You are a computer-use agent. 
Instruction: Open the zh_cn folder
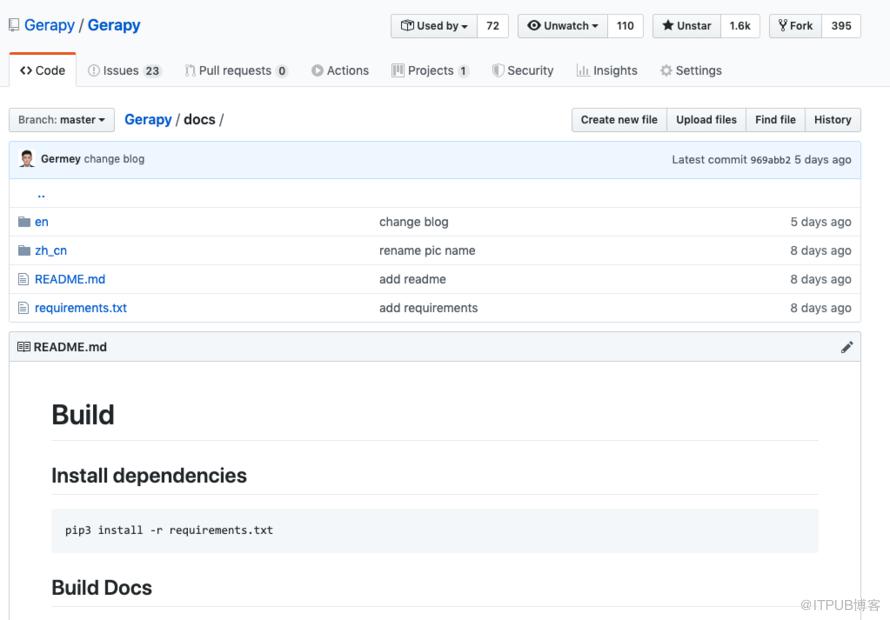51,250
